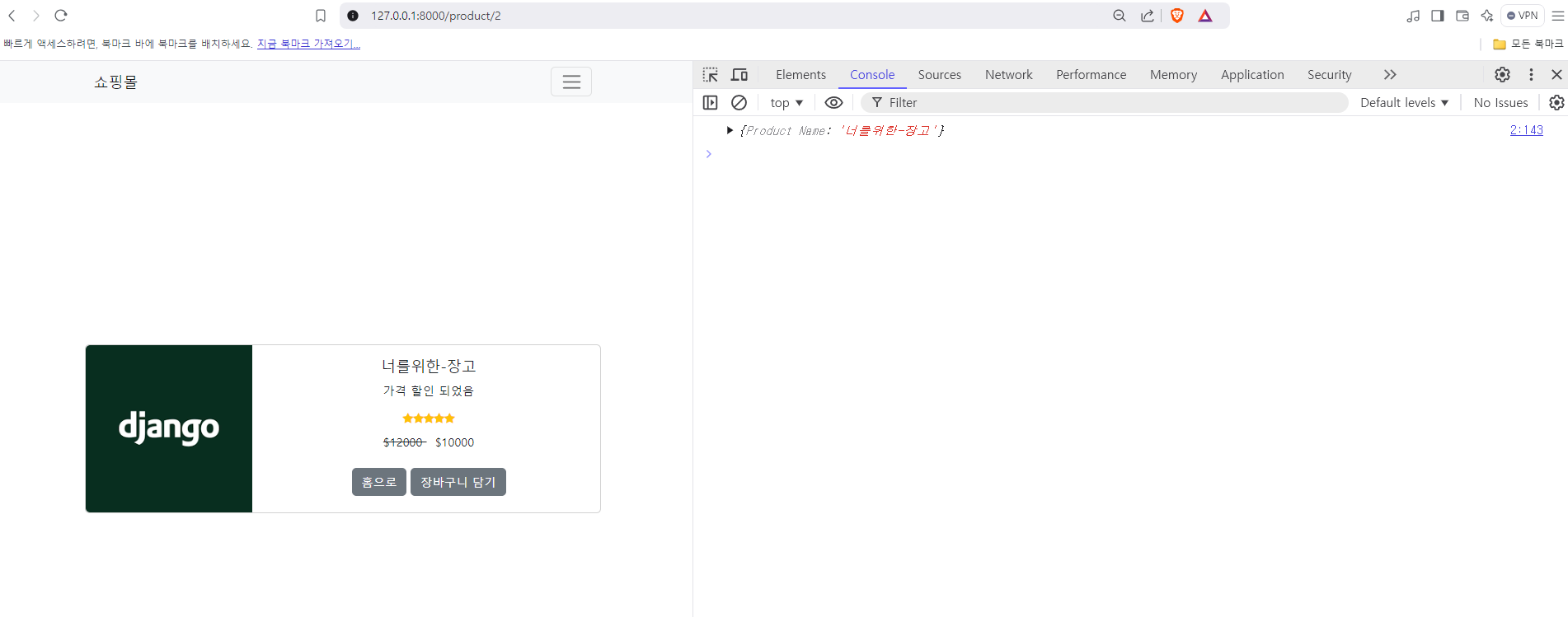
Task: Click the console prompt line
Action: tap(1129, 154)
